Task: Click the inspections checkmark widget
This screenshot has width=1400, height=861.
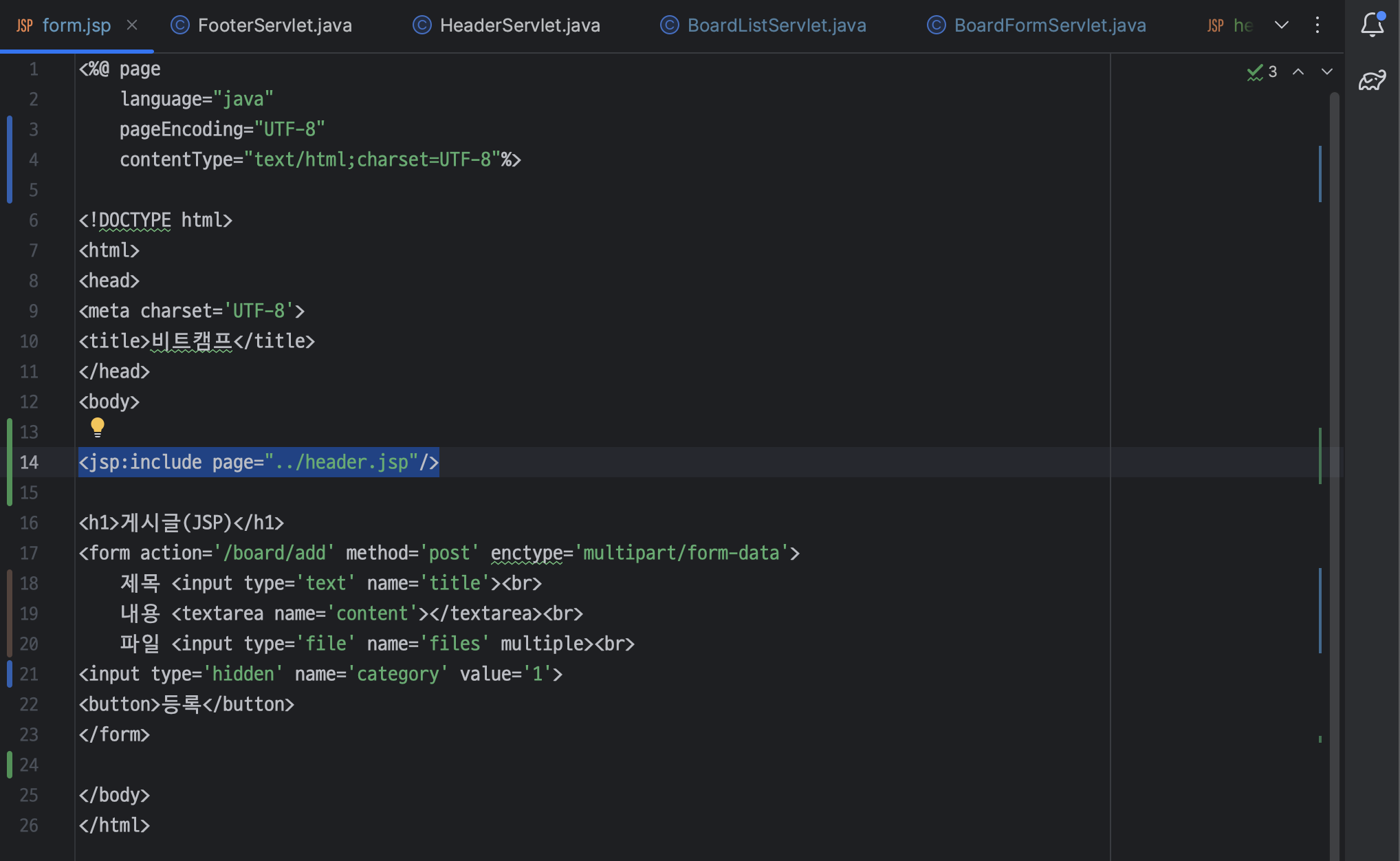Action: (x=1262, y=72)
